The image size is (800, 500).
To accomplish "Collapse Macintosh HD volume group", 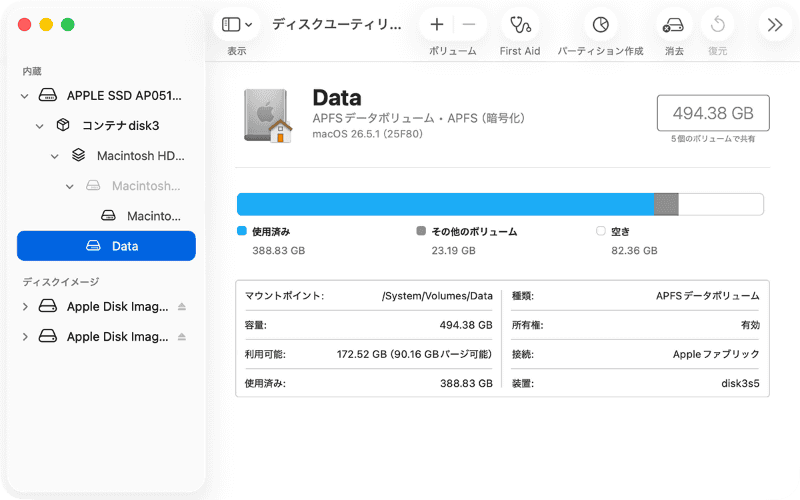I will (x=55, y=156).
